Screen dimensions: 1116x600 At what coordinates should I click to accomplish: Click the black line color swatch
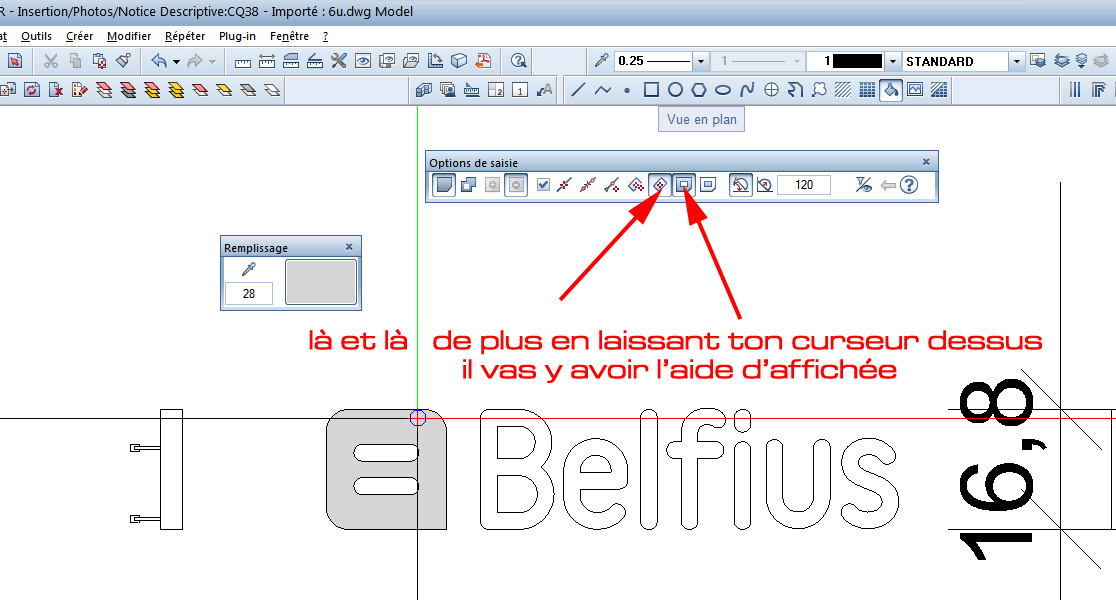point(857,61)
